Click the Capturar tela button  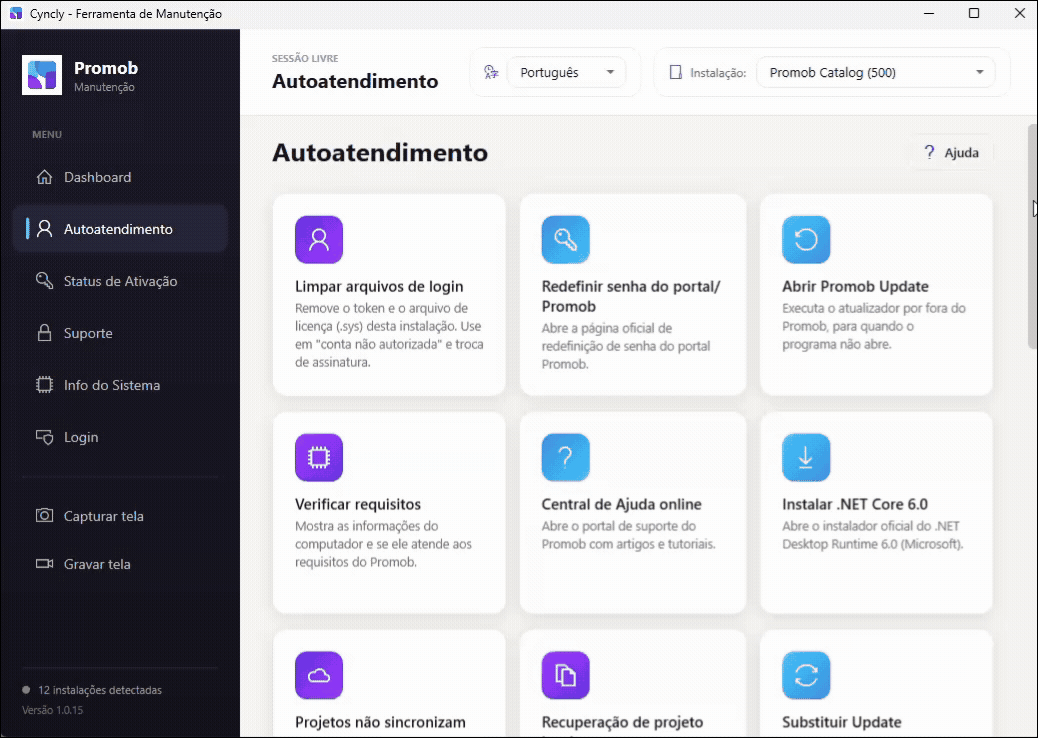120,516
